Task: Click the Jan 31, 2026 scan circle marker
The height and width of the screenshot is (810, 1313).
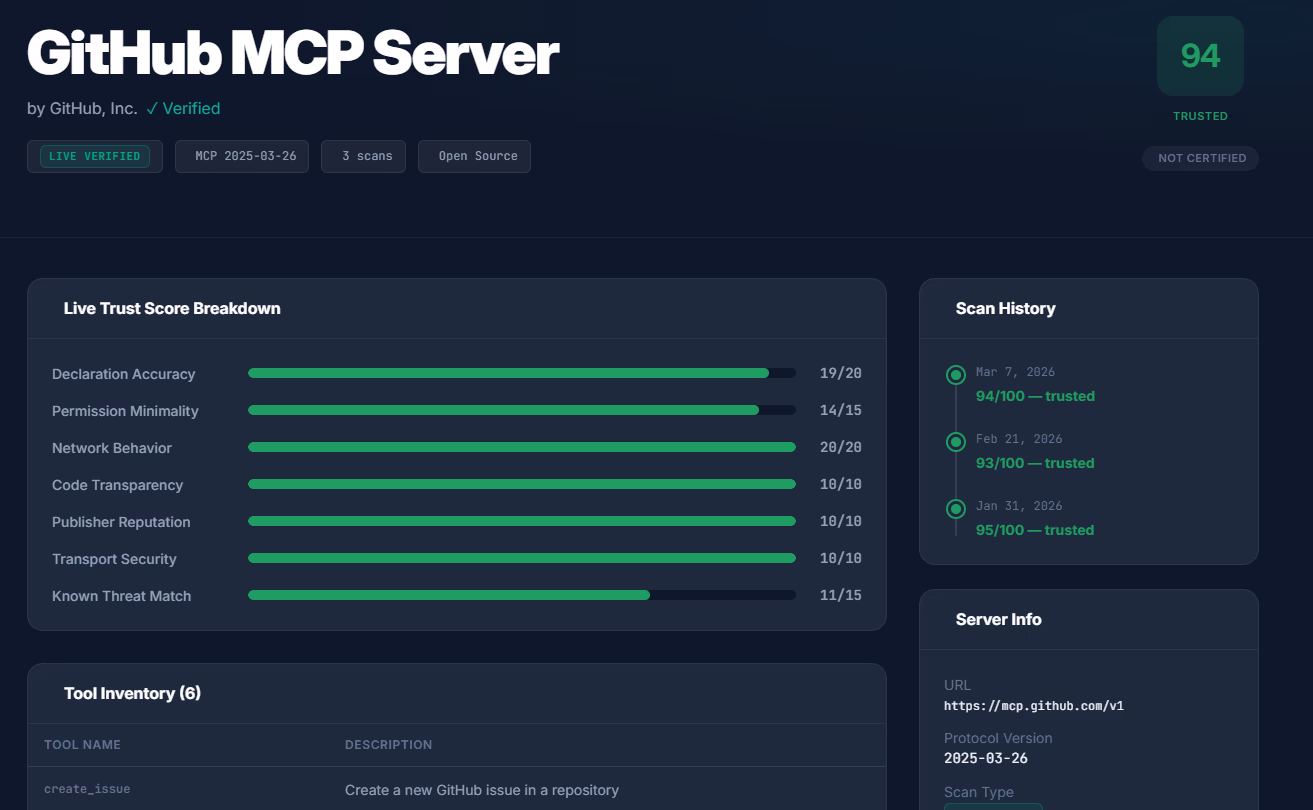Action: pyautogui.click(x=956, y=509)
